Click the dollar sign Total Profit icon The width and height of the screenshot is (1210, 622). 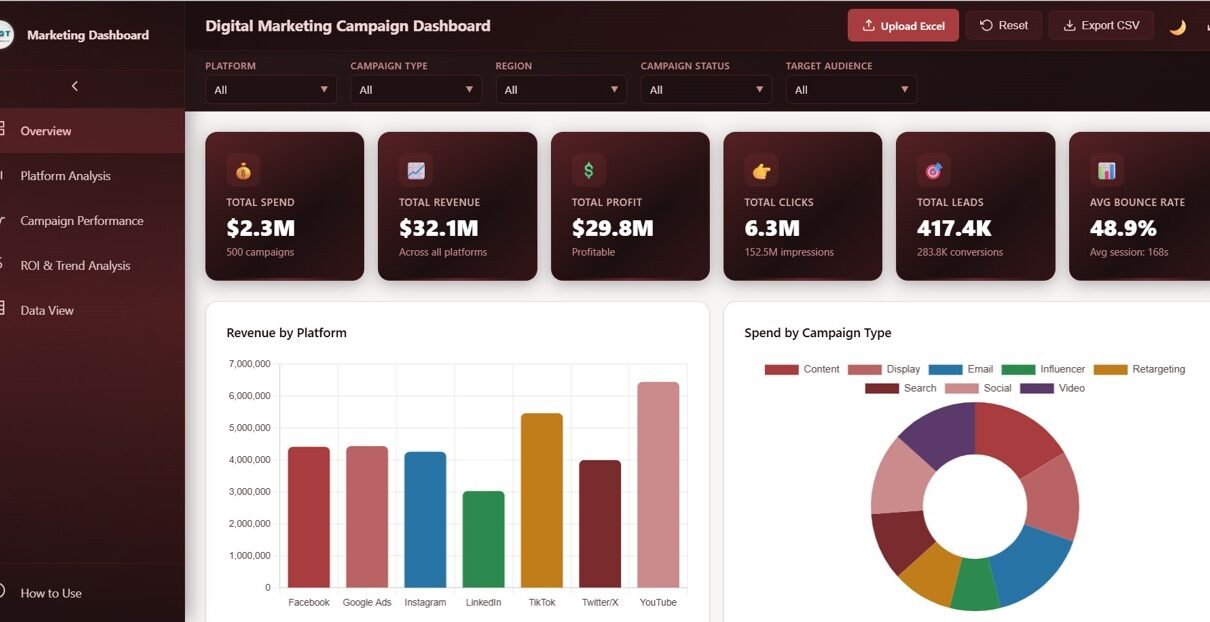[x=588, y=171]
